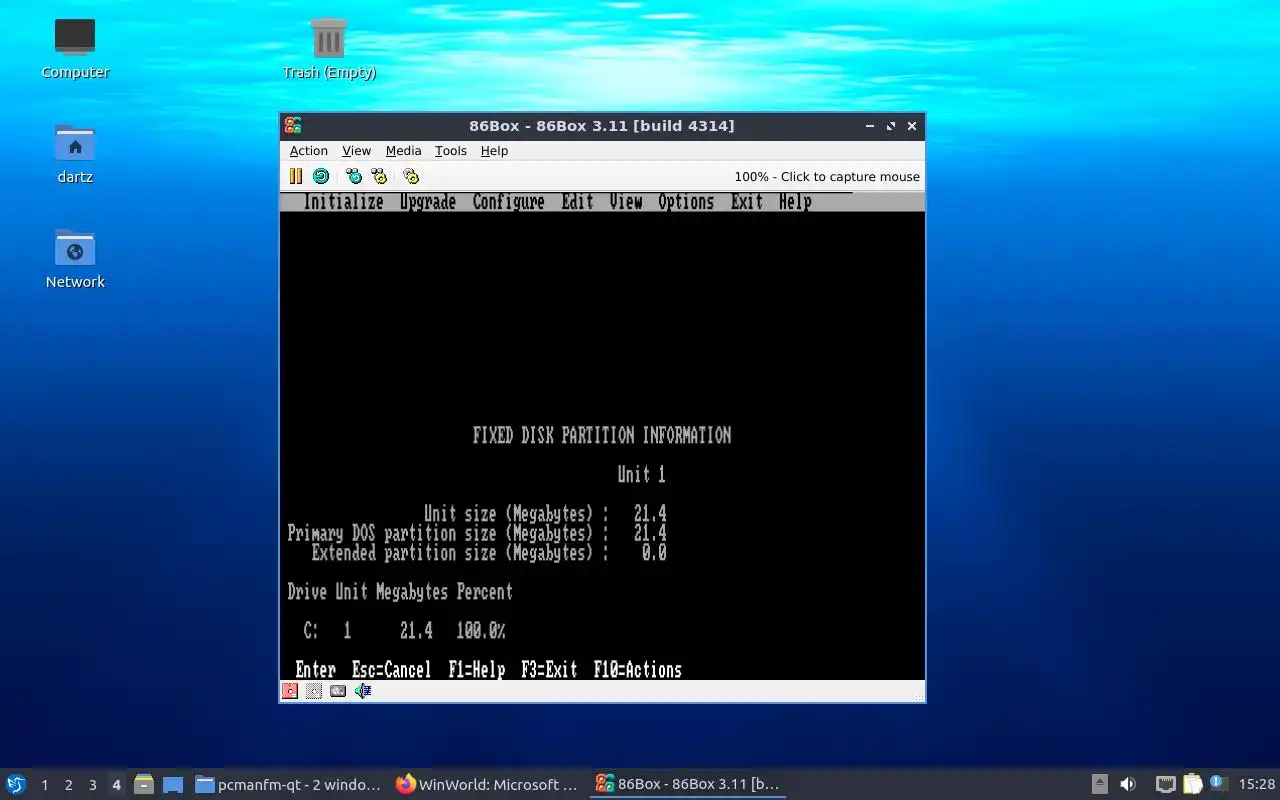The image size is (1280, 800).
Task: Click the clock showing 15:28
Action: (1256, 785)
